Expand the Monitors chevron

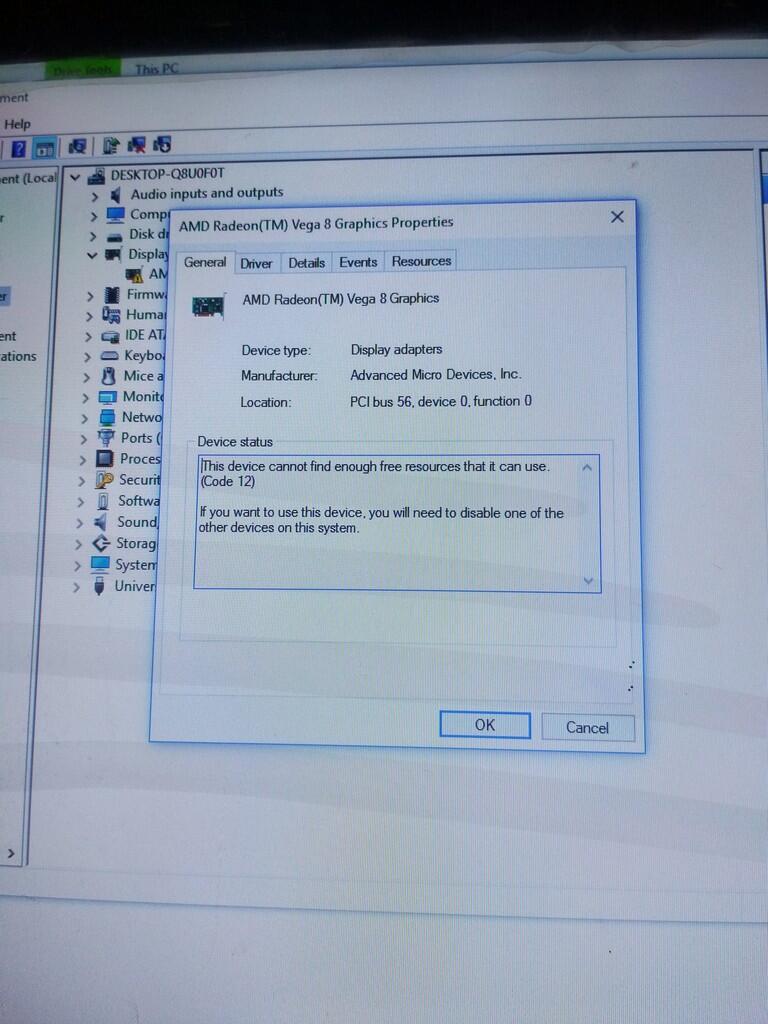pos(86,398)
